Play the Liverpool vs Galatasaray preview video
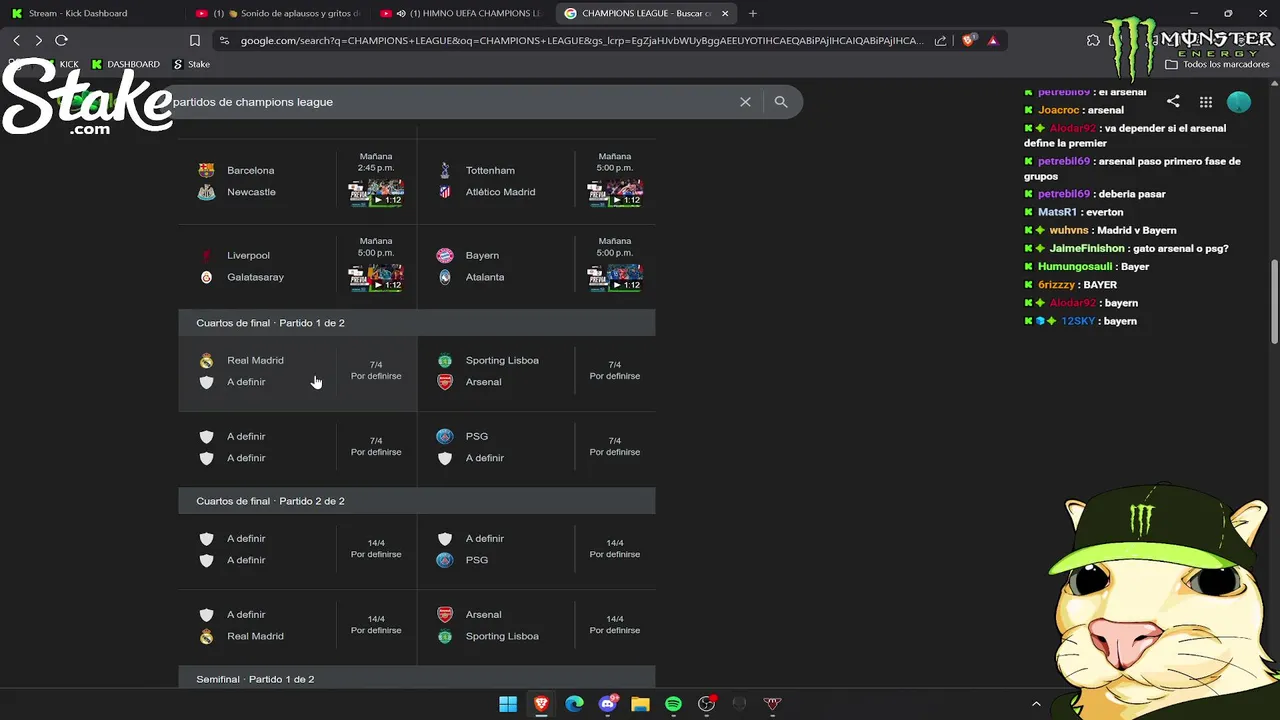 point(376,278)
